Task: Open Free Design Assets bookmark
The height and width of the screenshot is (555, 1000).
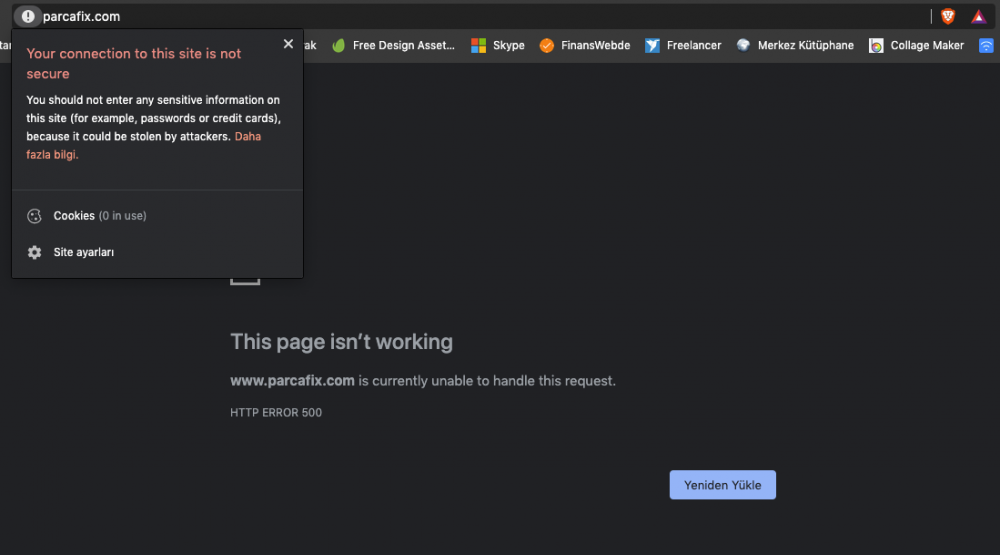Action: (393, 45)
